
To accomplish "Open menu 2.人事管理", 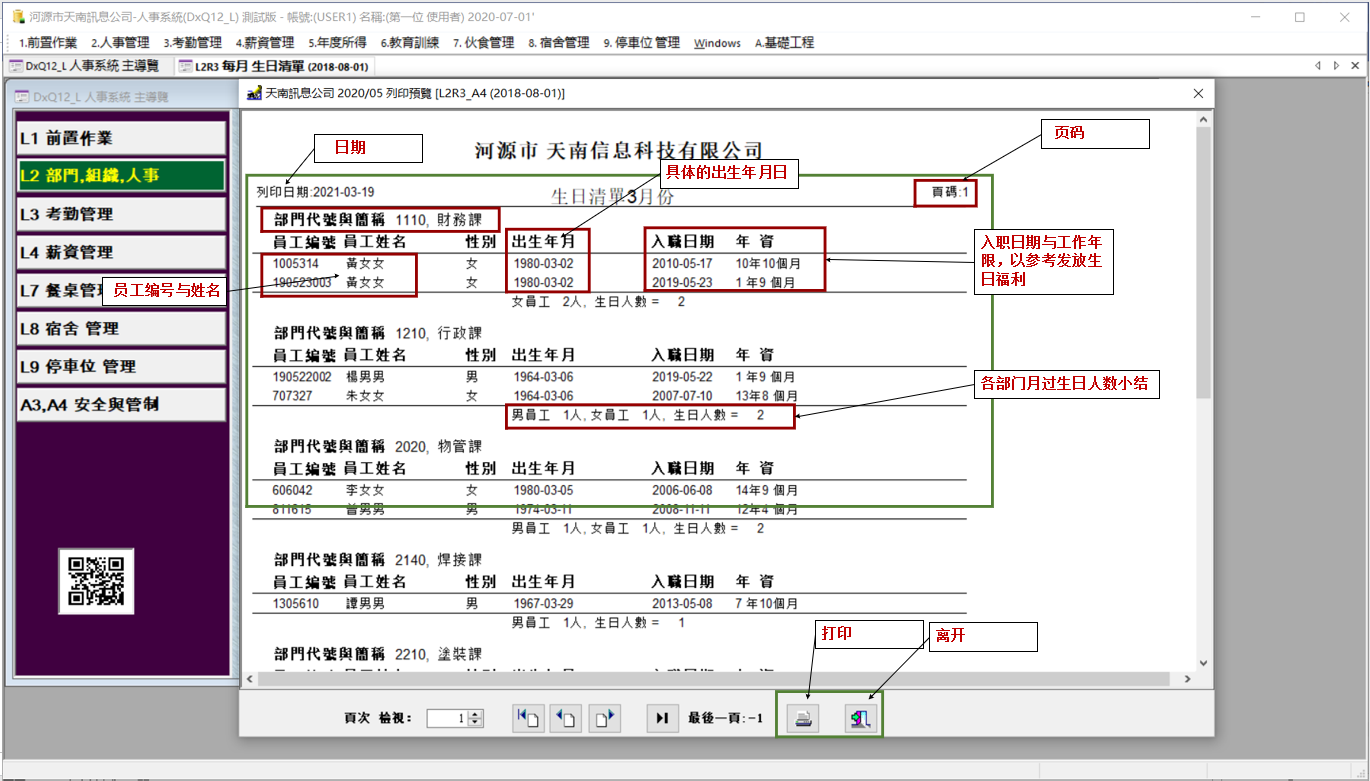I will click(x=120, y=43).
